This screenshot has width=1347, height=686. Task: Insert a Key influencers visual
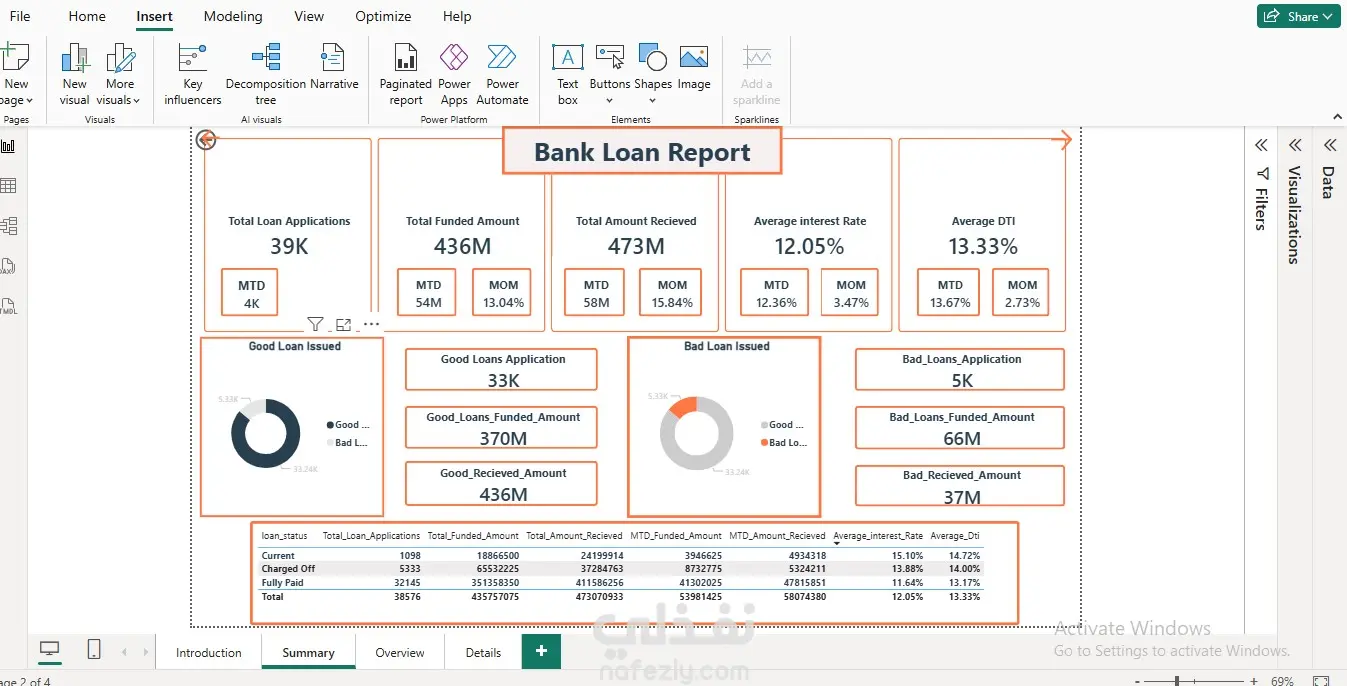click(193, 73)
